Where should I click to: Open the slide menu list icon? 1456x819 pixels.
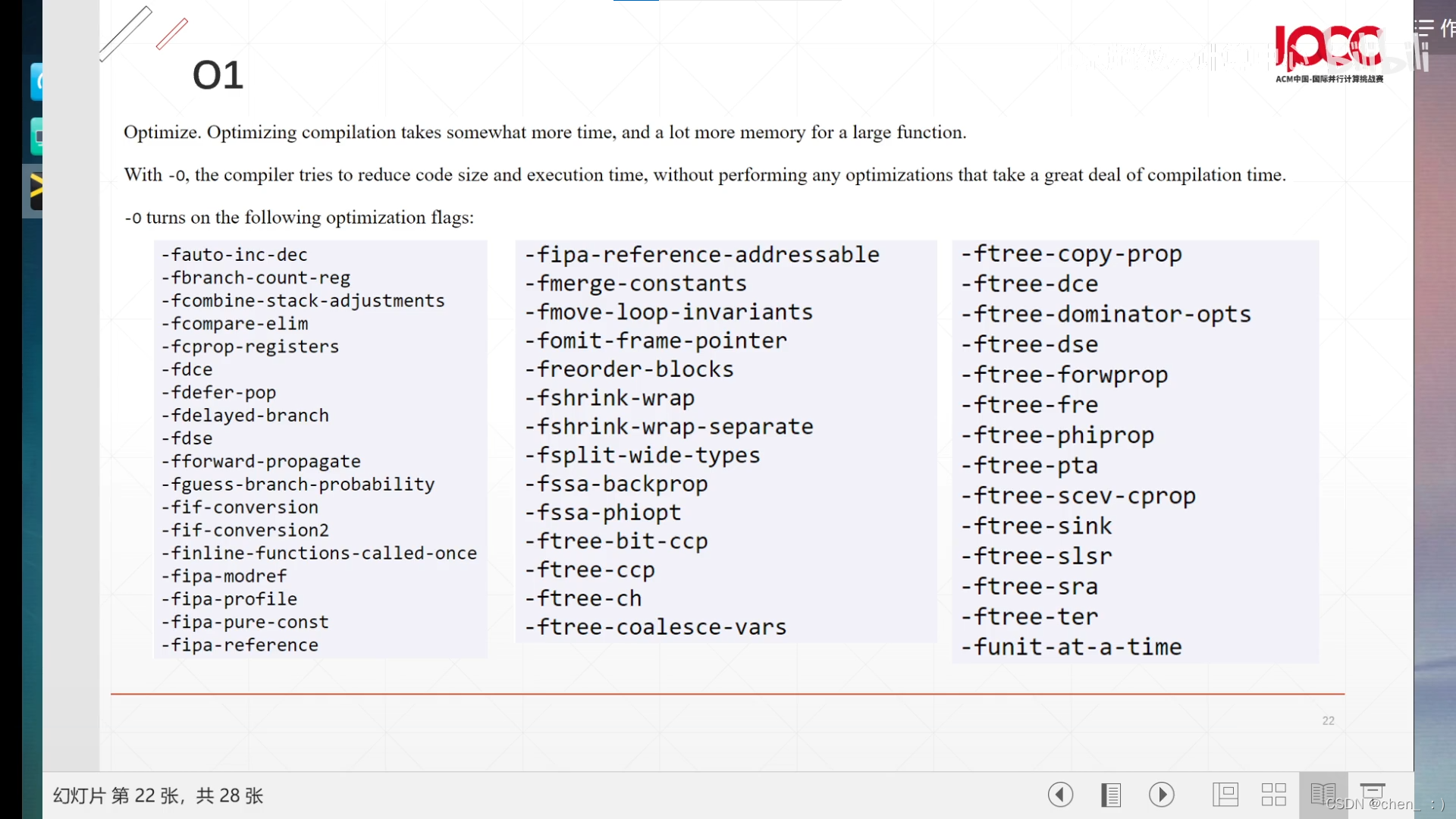click(1111, 795)
